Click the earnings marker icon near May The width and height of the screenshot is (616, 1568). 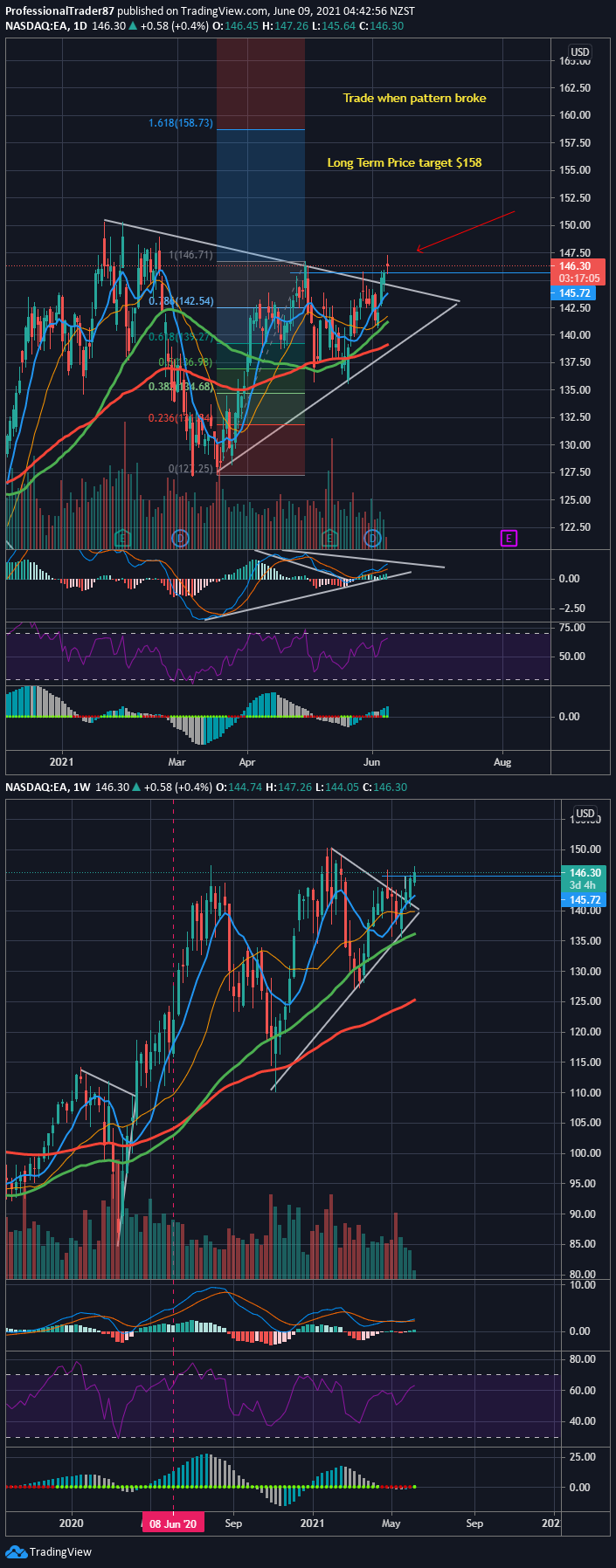pos(330,537)
